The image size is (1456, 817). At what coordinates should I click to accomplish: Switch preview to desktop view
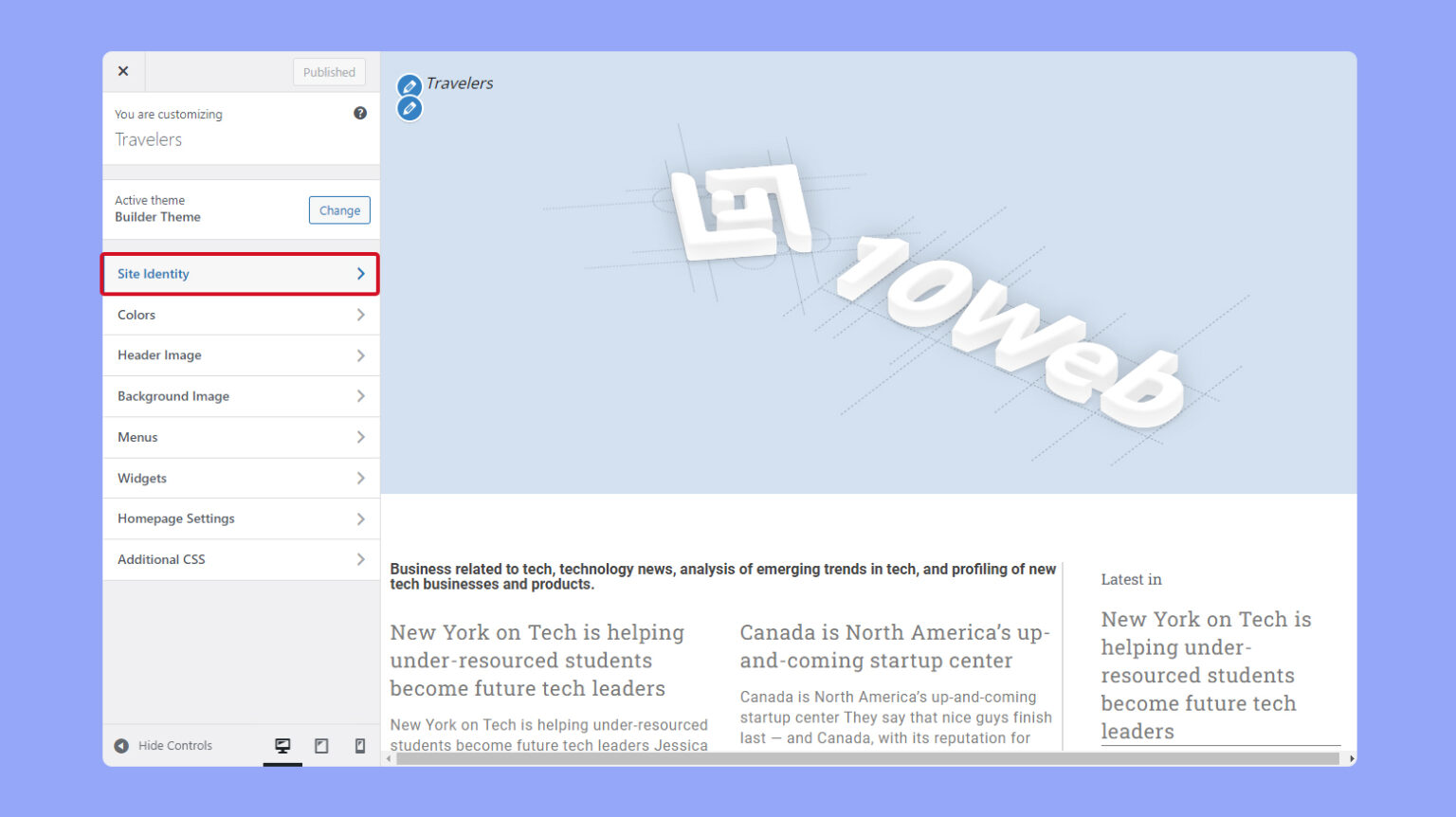[282, 745]
